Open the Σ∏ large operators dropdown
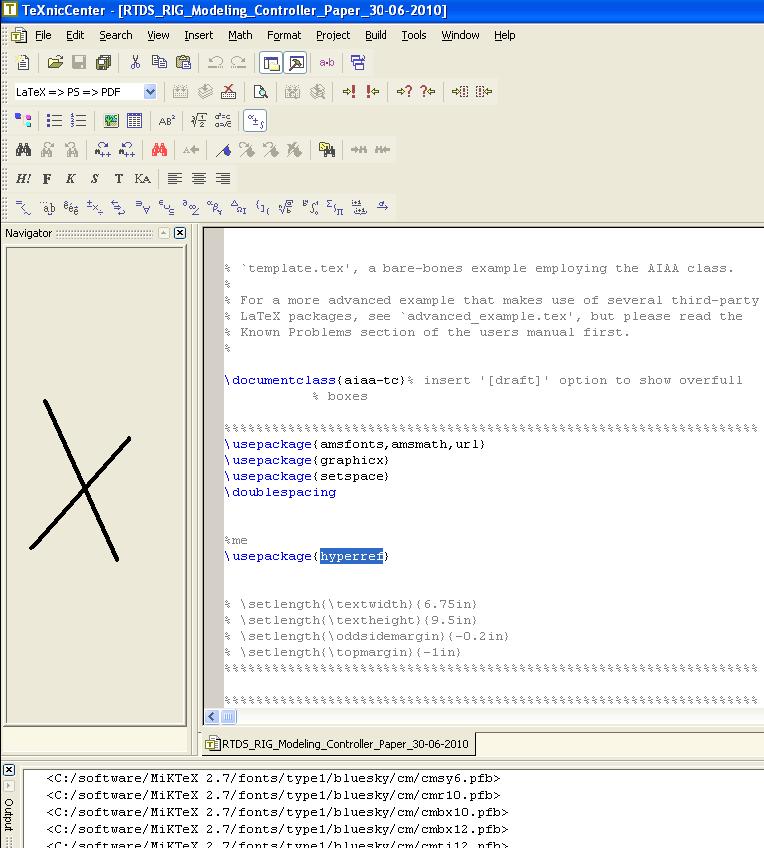The height and width of the screenshot is (848, 764). (x=335, y=207)
